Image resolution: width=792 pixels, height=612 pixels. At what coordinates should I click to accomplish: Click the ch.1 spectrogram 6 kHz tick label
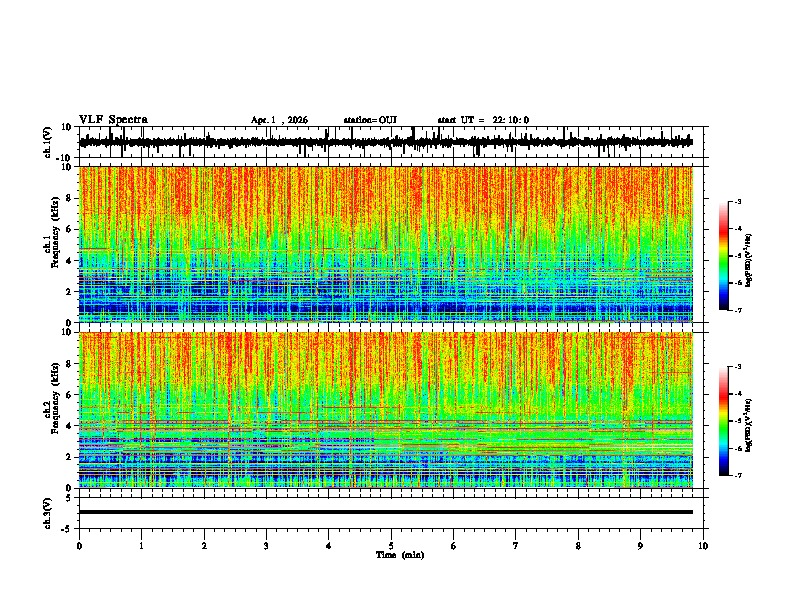69,229
